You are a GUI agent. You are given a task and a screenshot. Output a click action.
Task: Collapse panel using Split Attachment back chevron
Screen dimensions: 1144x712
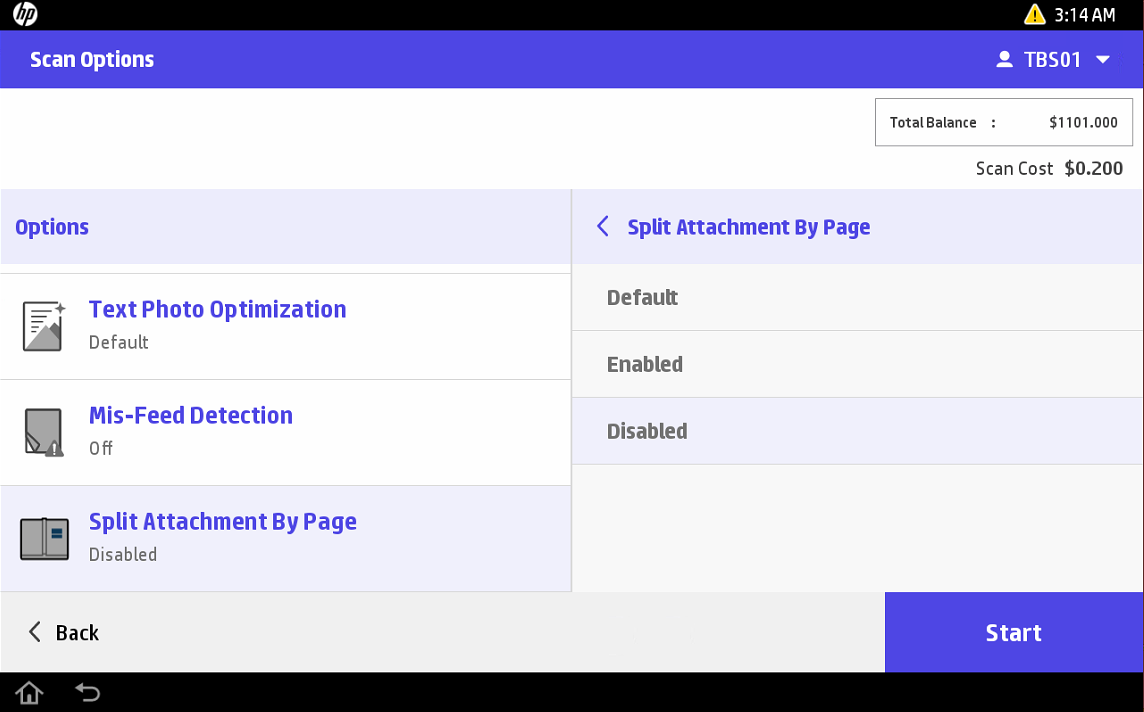tap(602, 227)
